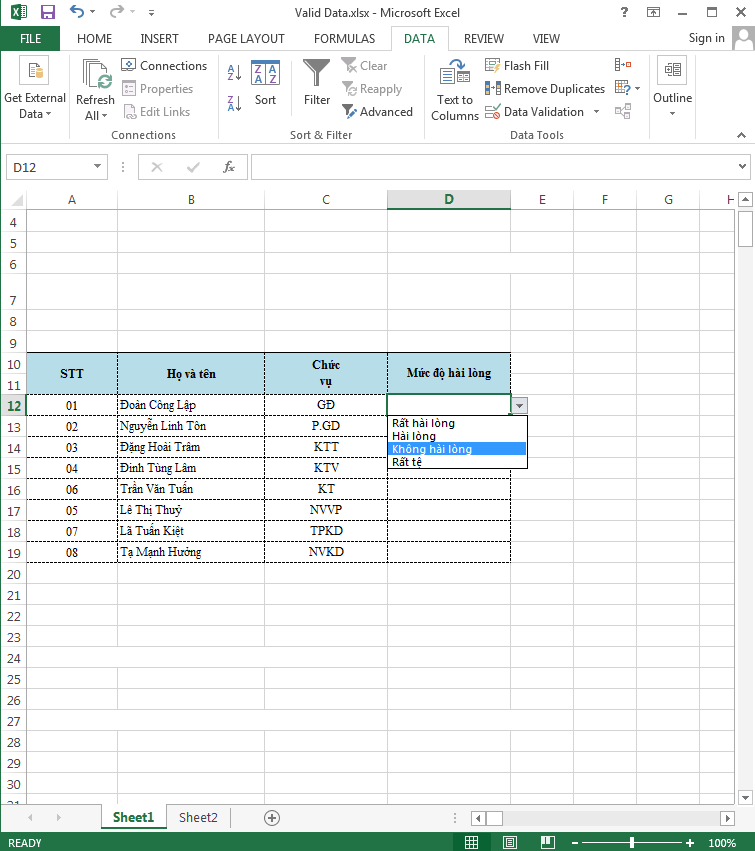Open the PAGE LAYOUT tab
This screenshot has height=851, width=755.
coord(246,39)
